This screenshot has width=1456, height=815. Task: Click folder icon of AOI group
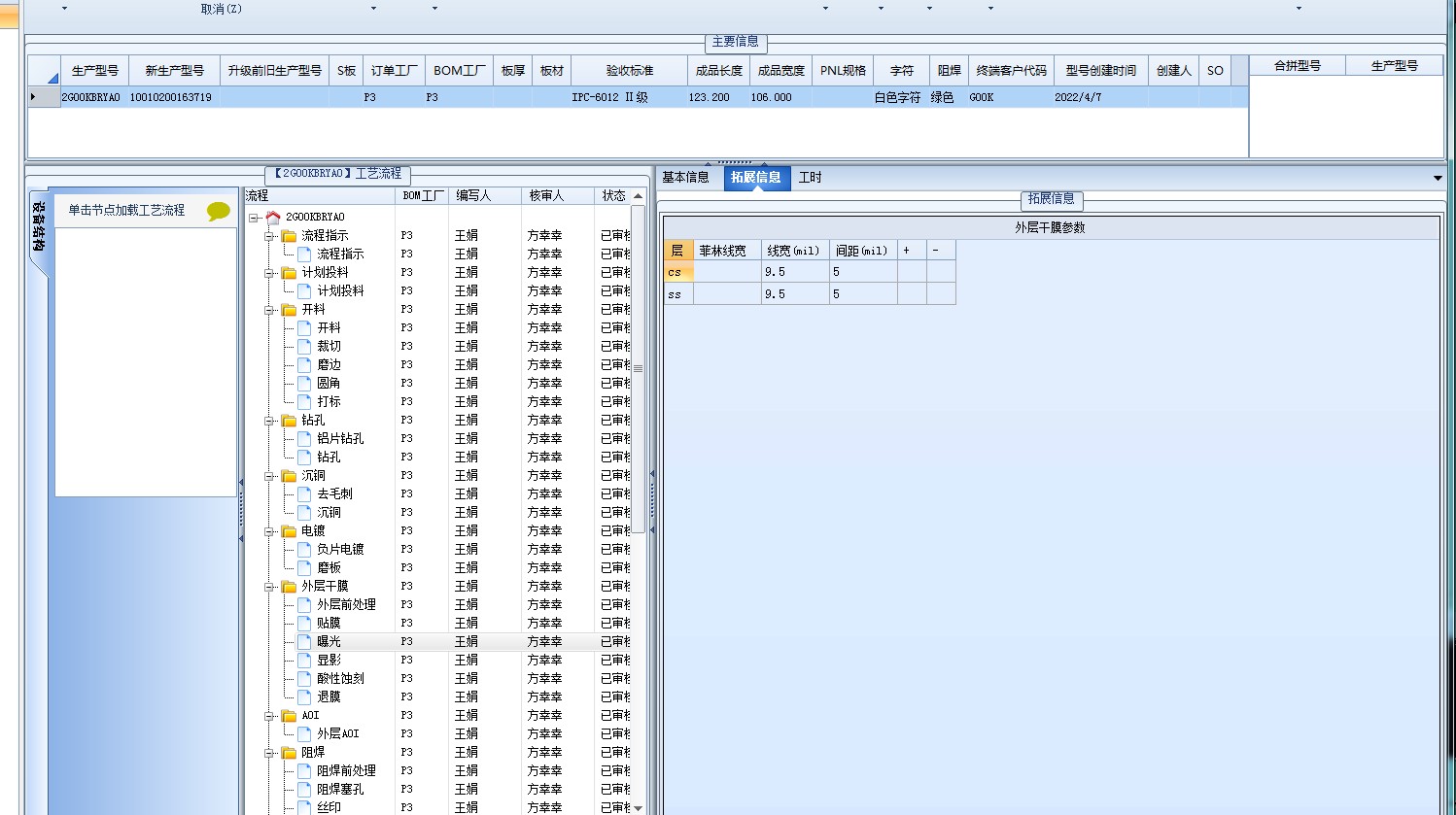click(x=289, y=715)
